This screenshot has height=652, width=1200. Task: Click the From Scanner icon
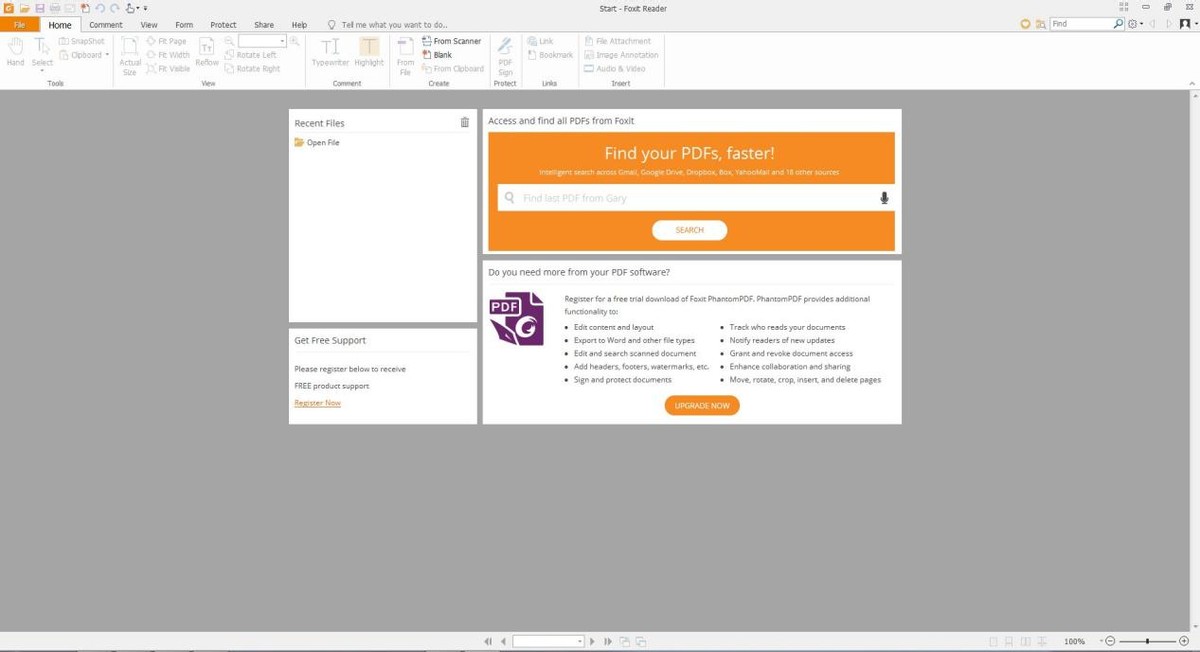pos(427,41)
